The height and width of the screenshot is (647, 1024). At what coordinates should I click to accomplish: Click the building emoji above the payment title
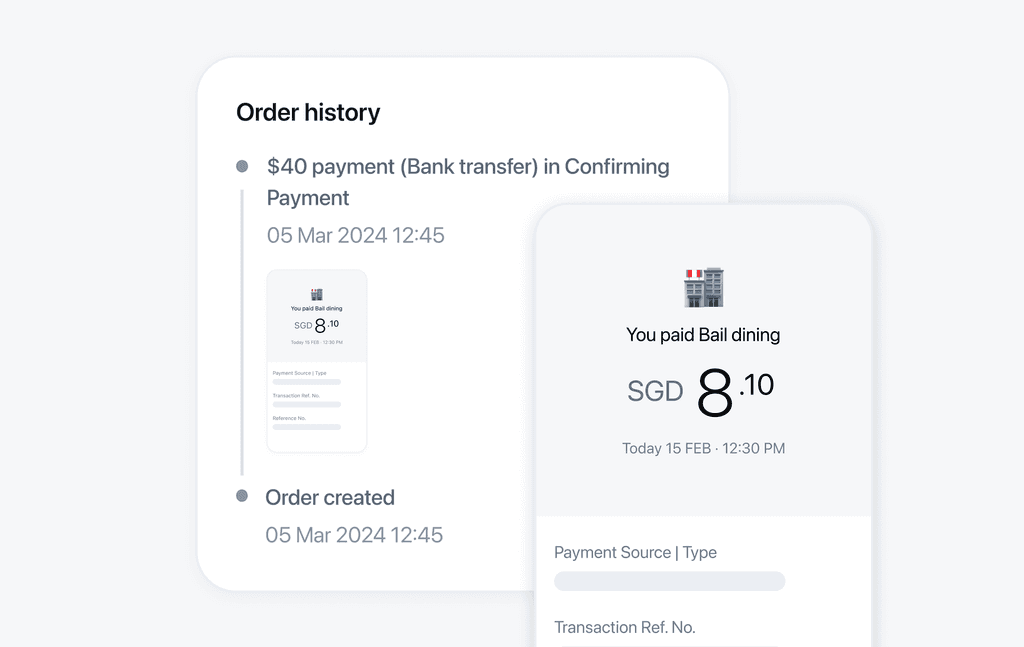pos(704,287)
